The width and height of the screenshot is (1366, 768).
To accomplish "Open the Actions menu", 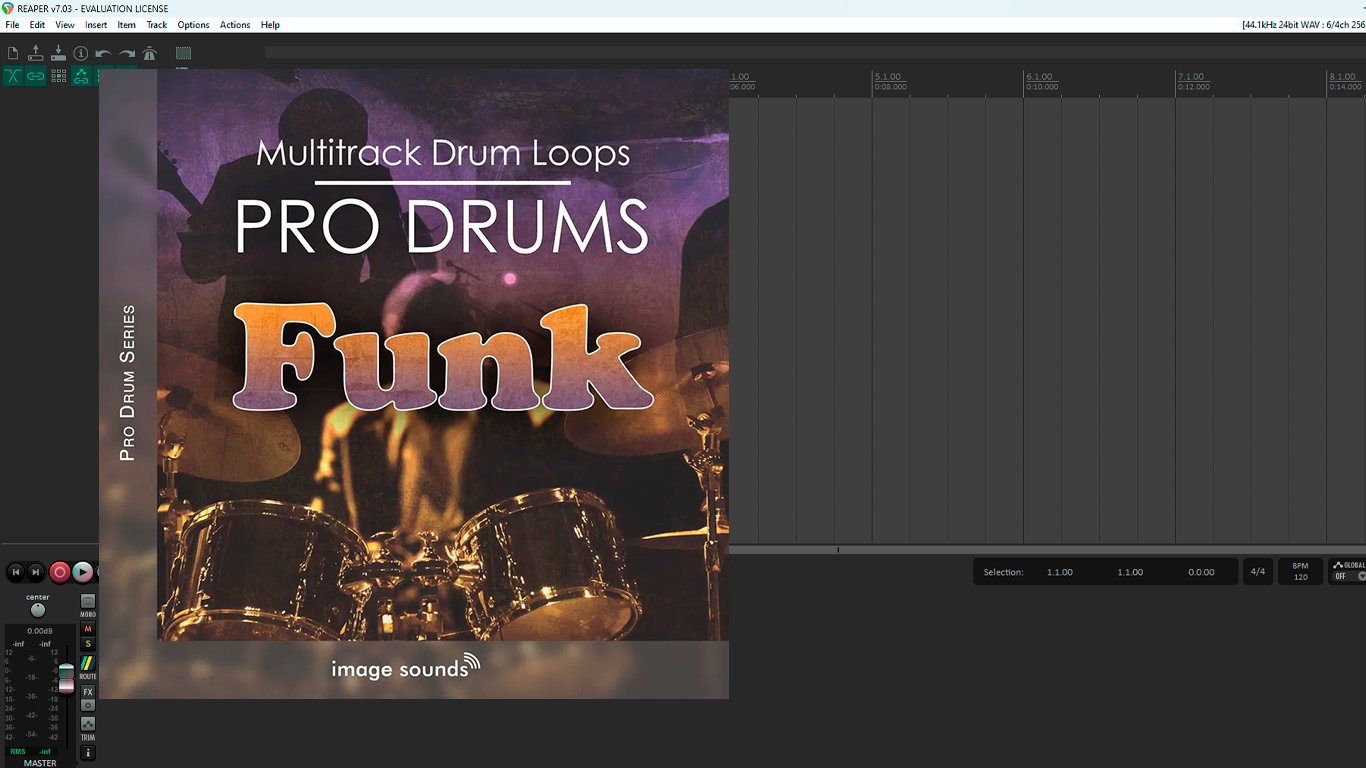I will [x=235, y=25].
